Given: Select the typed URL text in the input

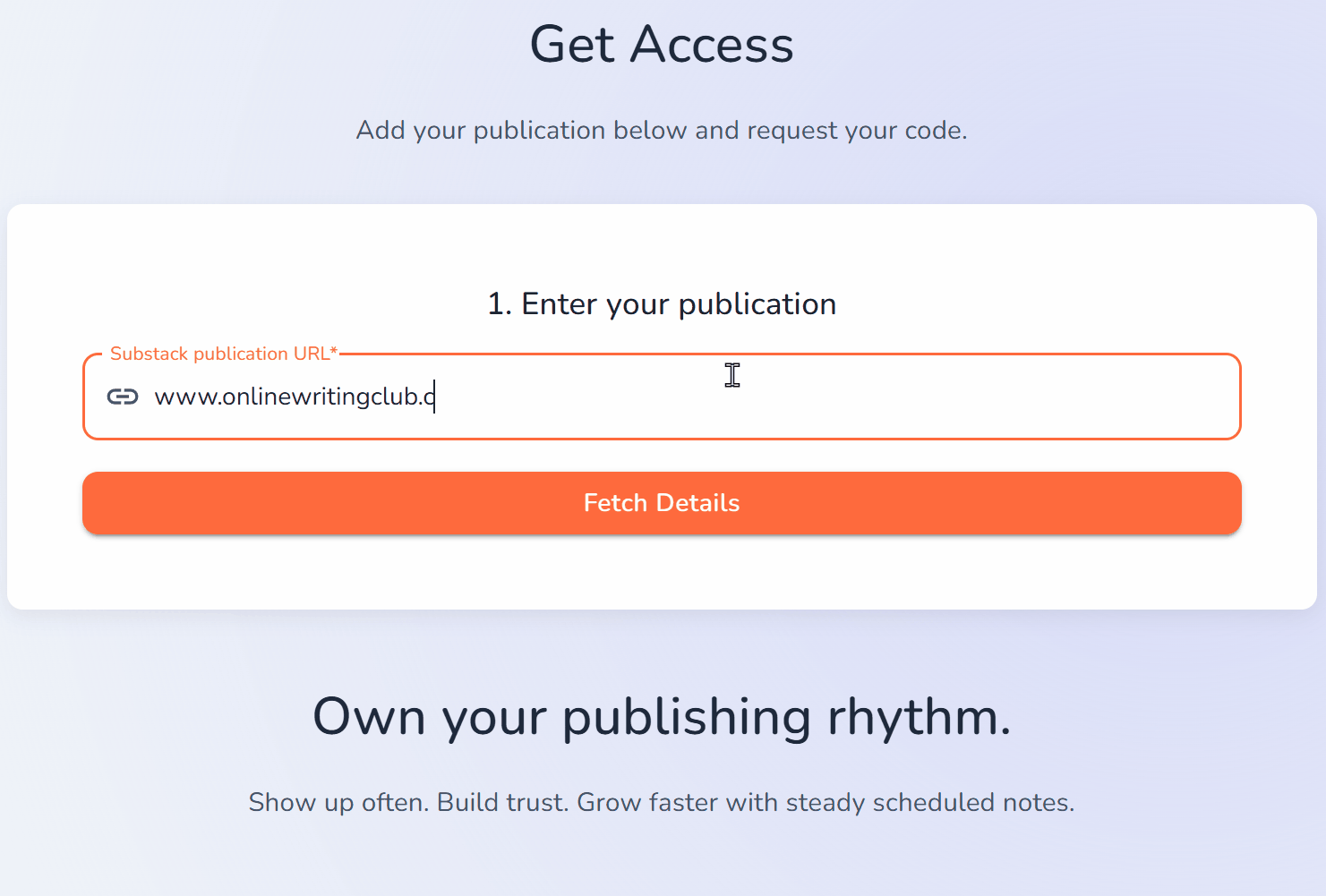Looking at the screenshot, I should pyautogui.click(x=295, y=397).
